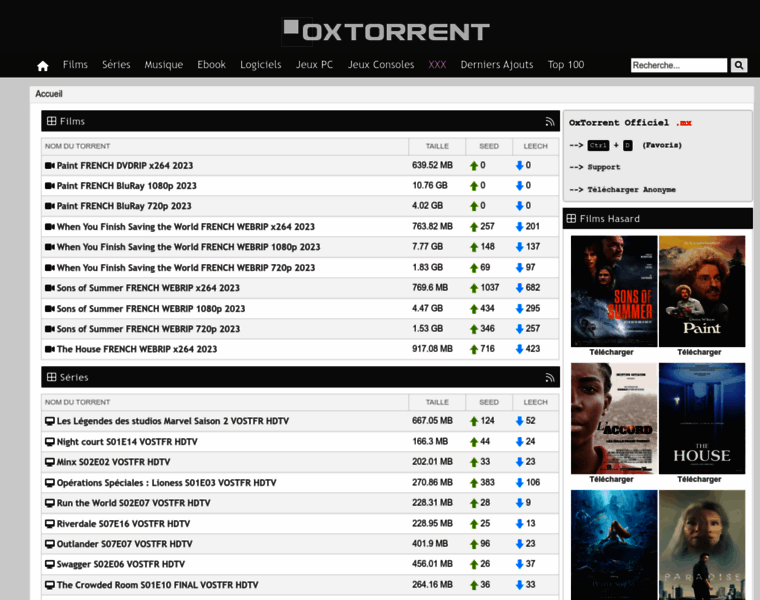The image size is (760, 600).
Task: Click the 10.76 GB size cell
Action: [430, 186]
